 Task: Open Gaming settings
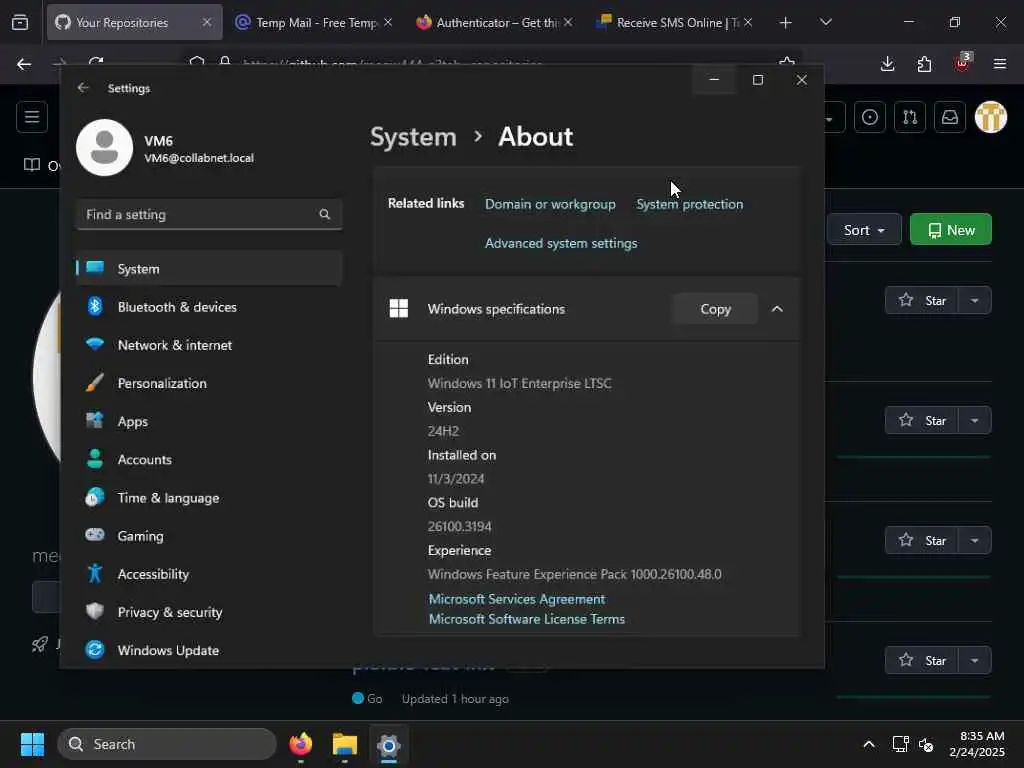[x=209, y=536]
